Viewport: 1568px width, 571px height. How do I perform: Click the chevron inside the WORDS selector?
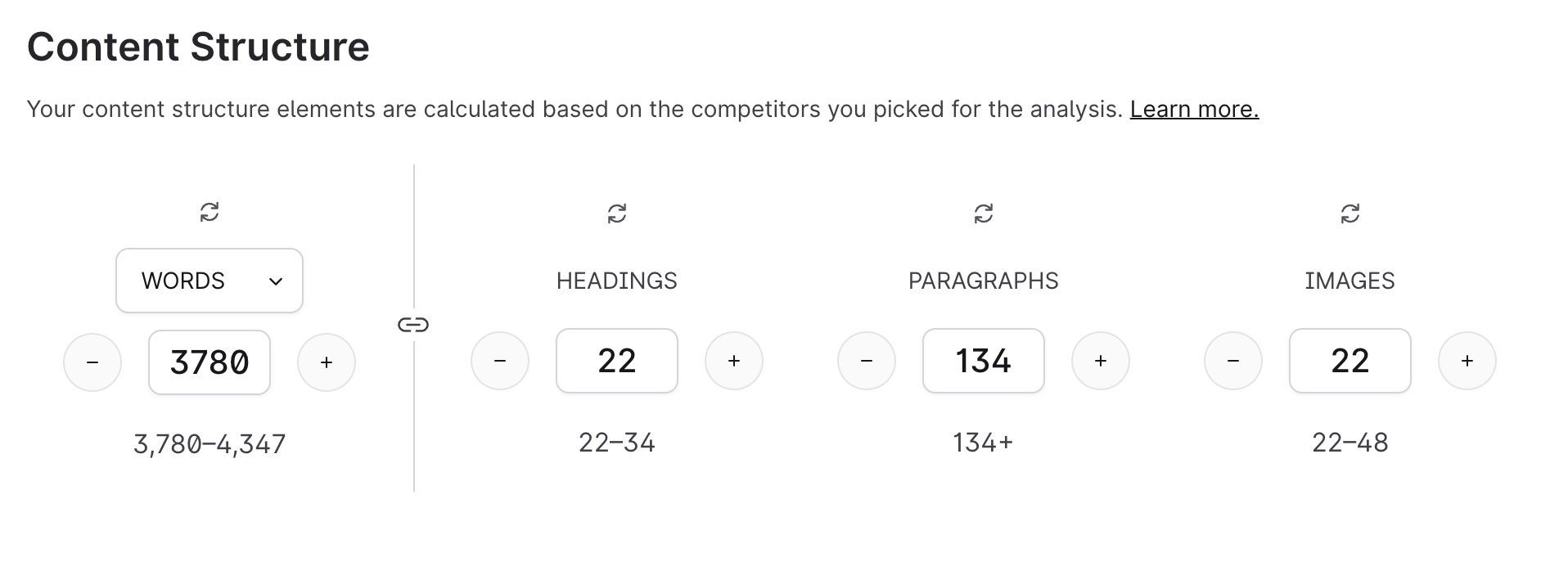(275, 281)
